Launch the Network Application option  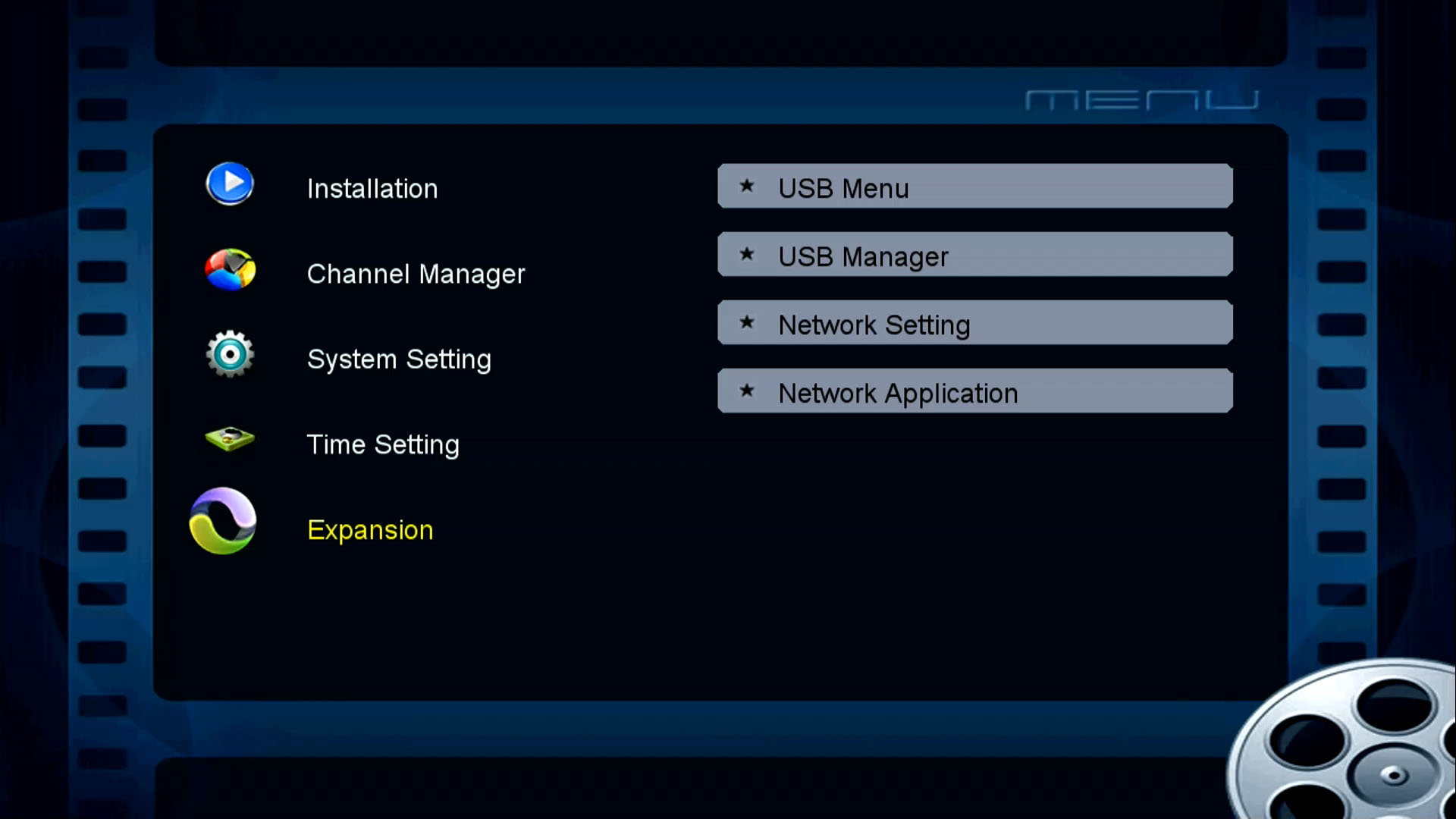[975, 391]
